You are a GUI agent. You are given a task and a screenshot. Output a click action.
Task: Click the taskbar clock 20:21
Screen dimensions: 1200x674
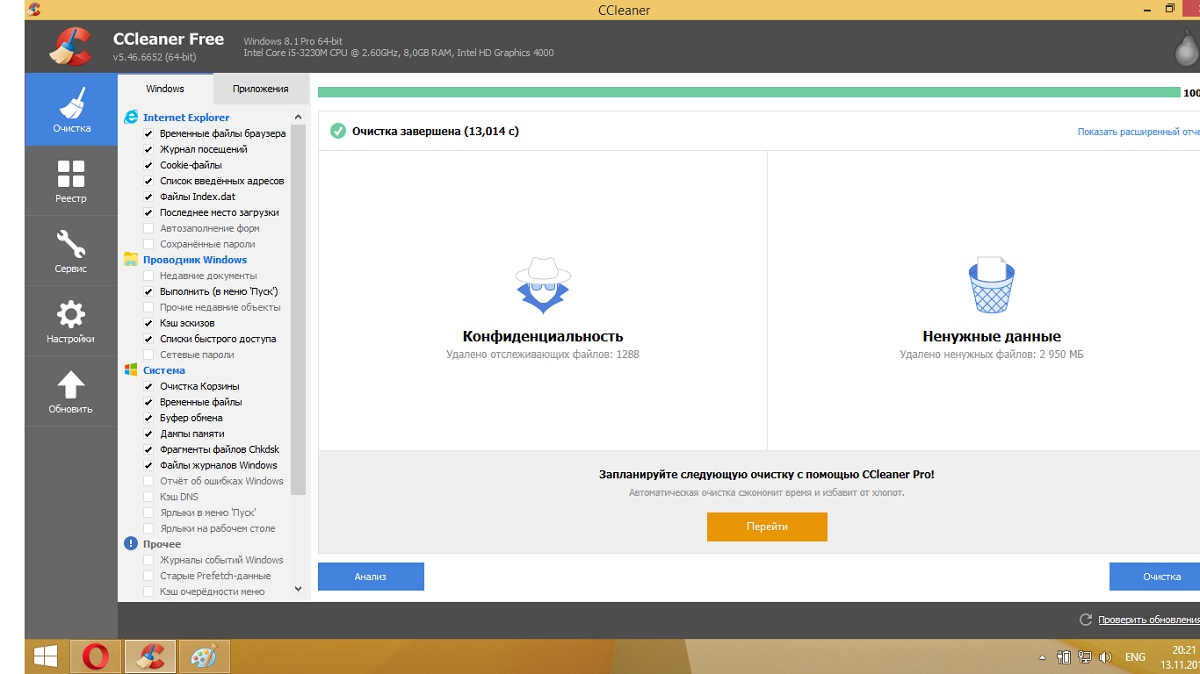pos(1184,650)
